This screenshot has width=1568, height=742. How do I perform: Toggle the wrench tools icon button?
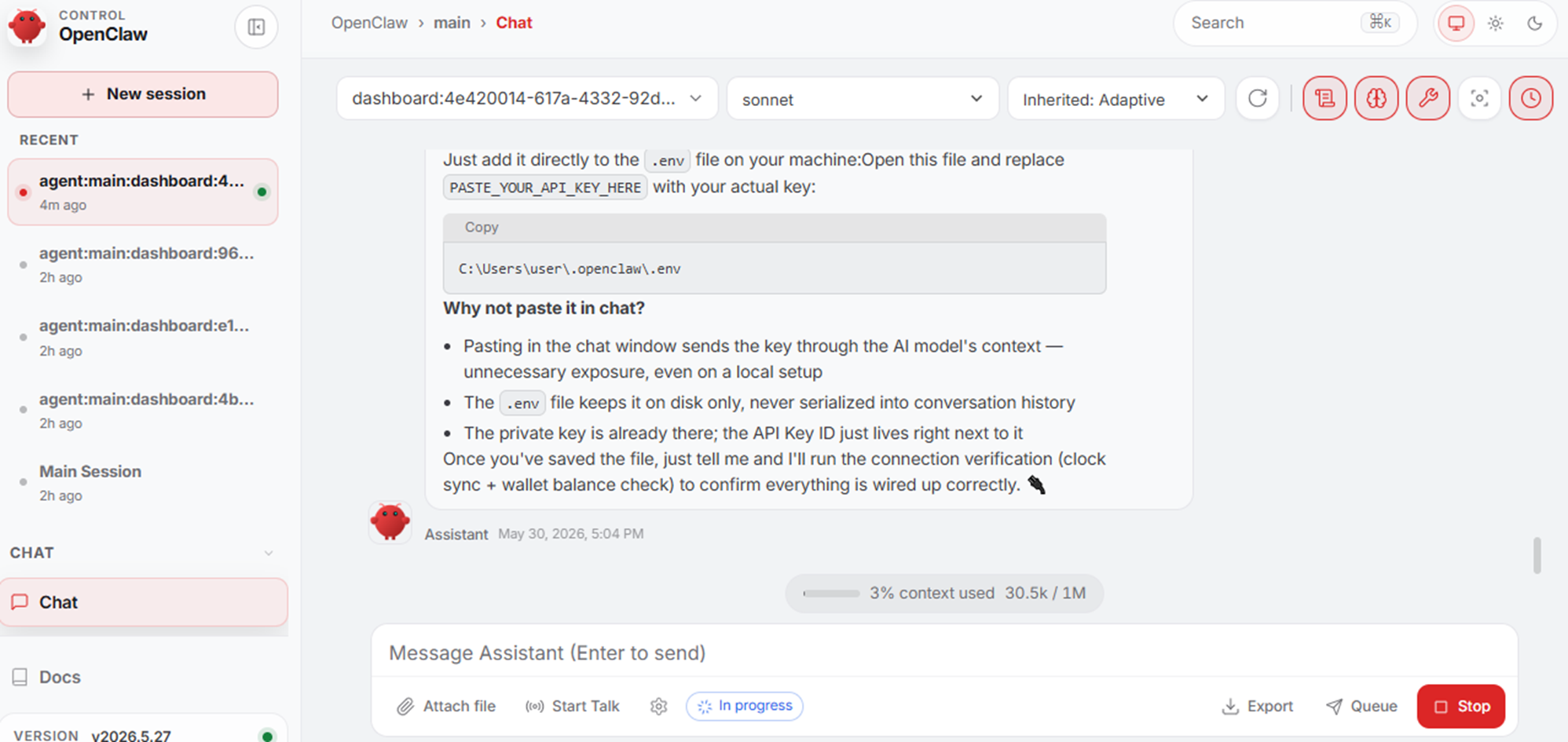(x=1428, y=98)
